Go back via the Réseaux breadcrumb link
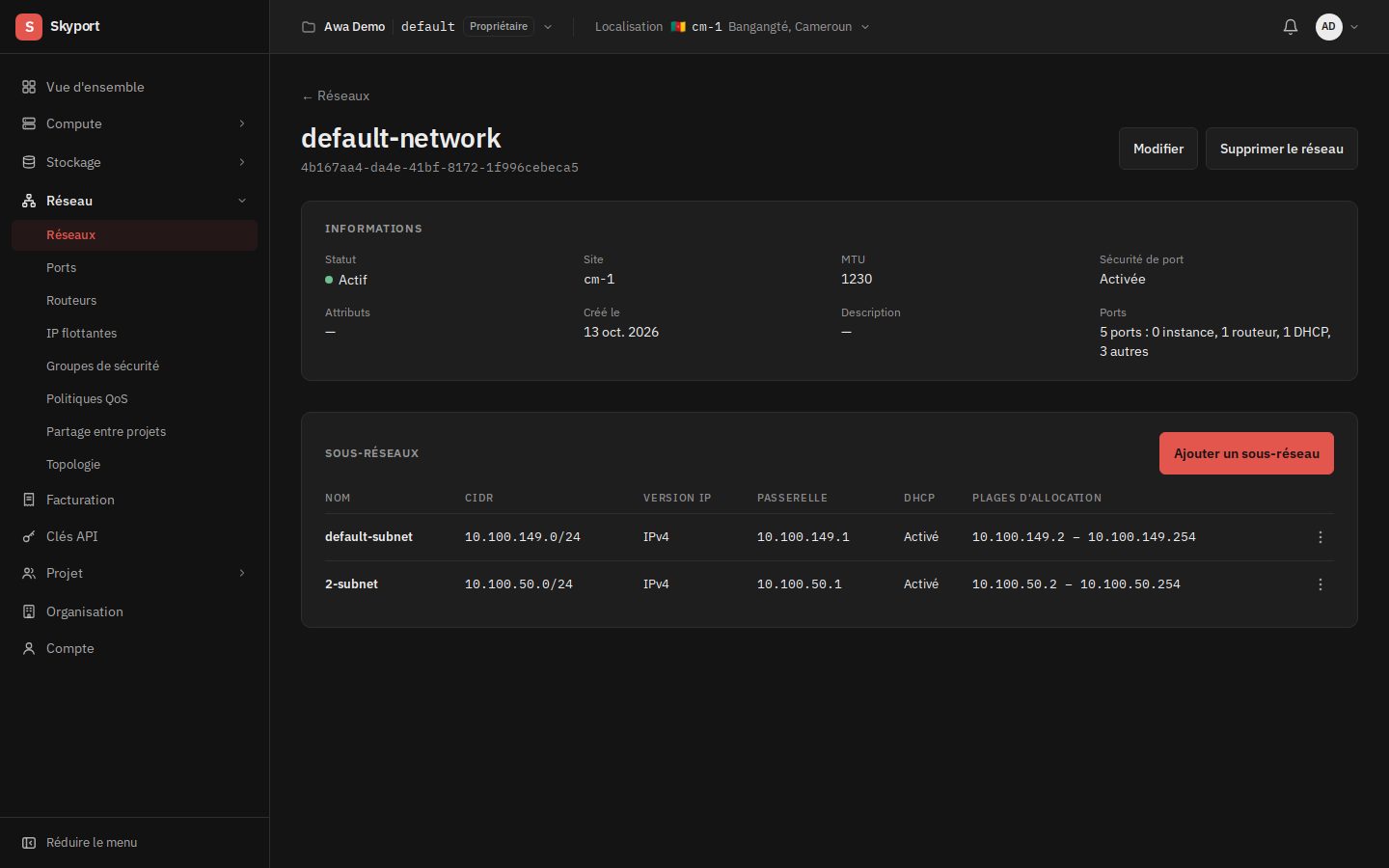Image resolution: width=1389 pixels, height=868 pixels. 336,95
